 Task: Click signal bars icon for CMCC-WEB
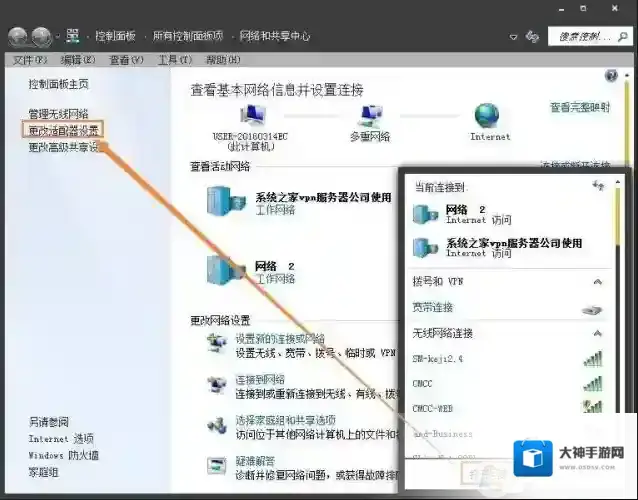click(x=593, y=406)
